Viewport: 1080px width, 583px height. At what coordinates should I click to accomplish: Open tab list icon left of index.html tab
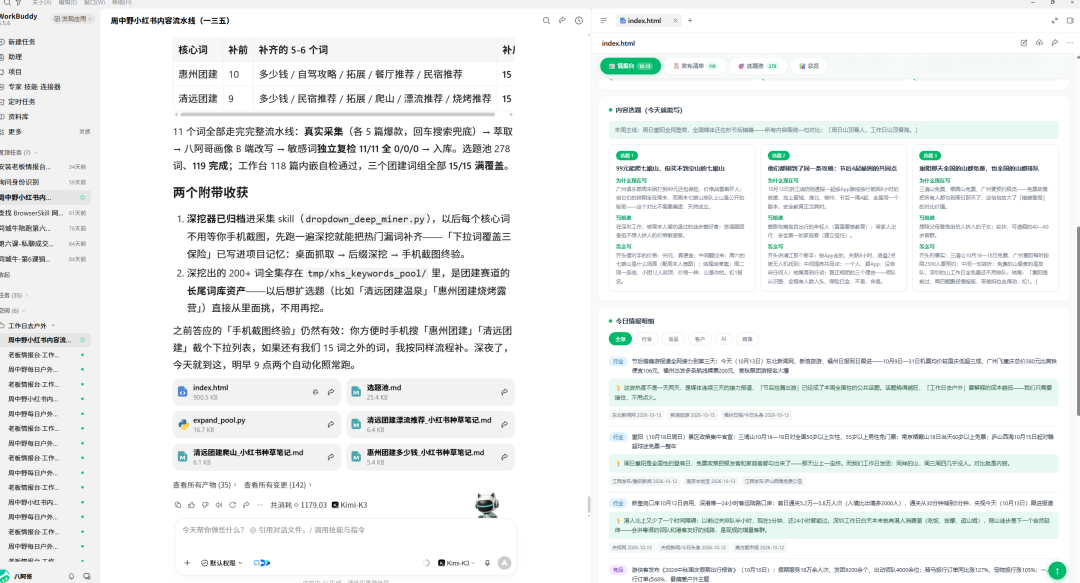point(603,21)
